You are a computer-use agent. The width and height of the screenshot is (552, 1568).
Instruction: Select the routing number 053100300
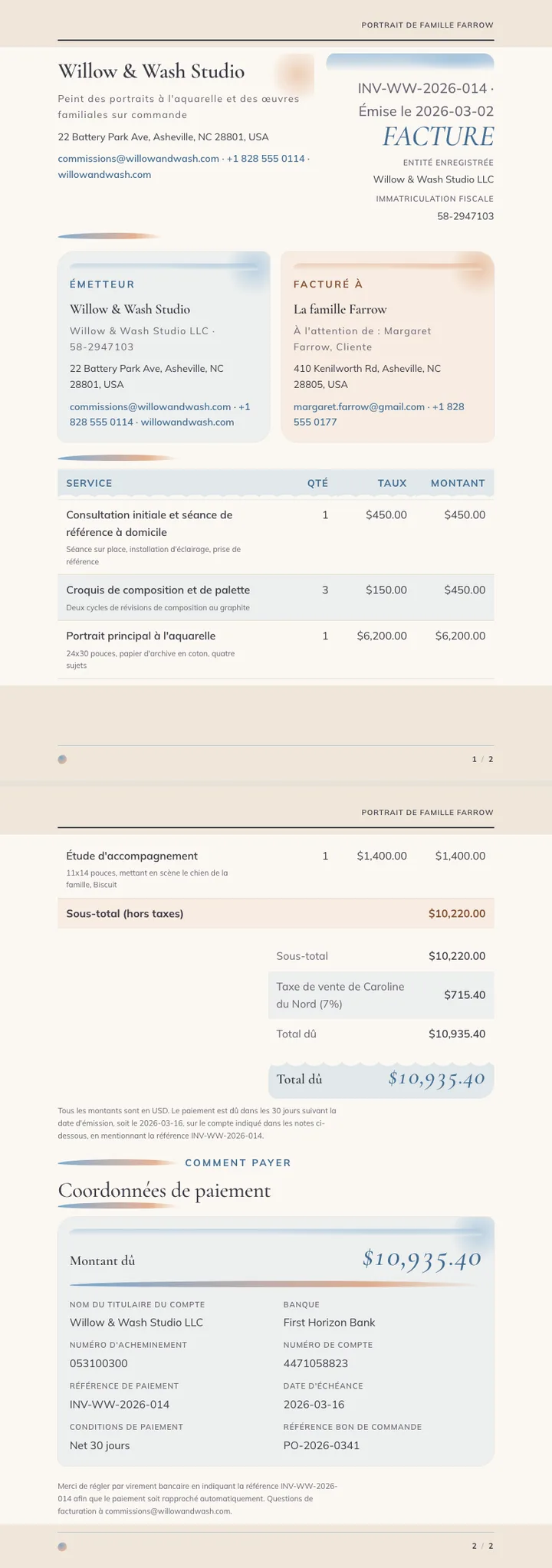[99, 1363]
